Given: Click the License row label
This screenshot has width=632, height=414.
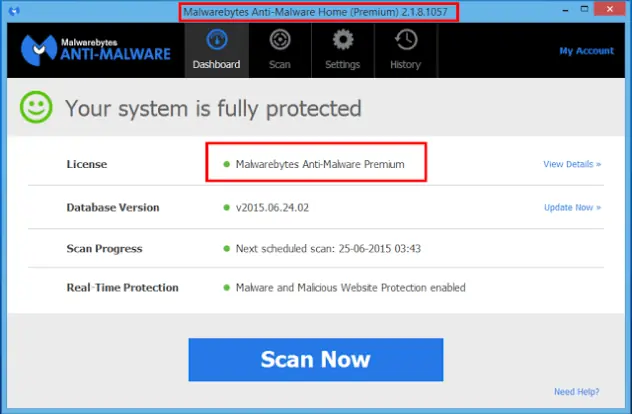Looking at the screenshot, I should tap(87, 164).
